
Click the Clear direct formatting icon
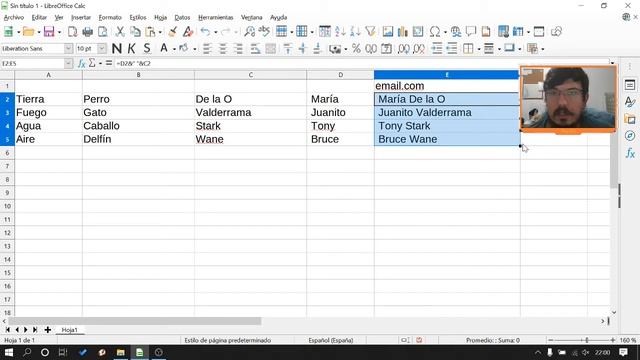(x=188, y=31)
